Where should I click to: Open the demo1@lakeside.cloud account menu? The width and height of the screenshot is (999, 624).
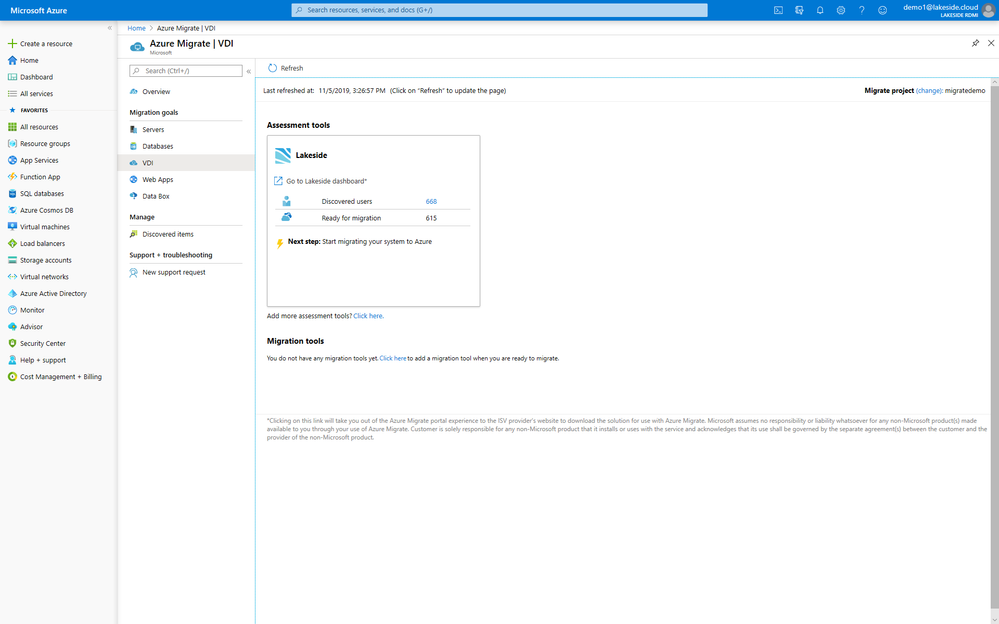(949, 10)
